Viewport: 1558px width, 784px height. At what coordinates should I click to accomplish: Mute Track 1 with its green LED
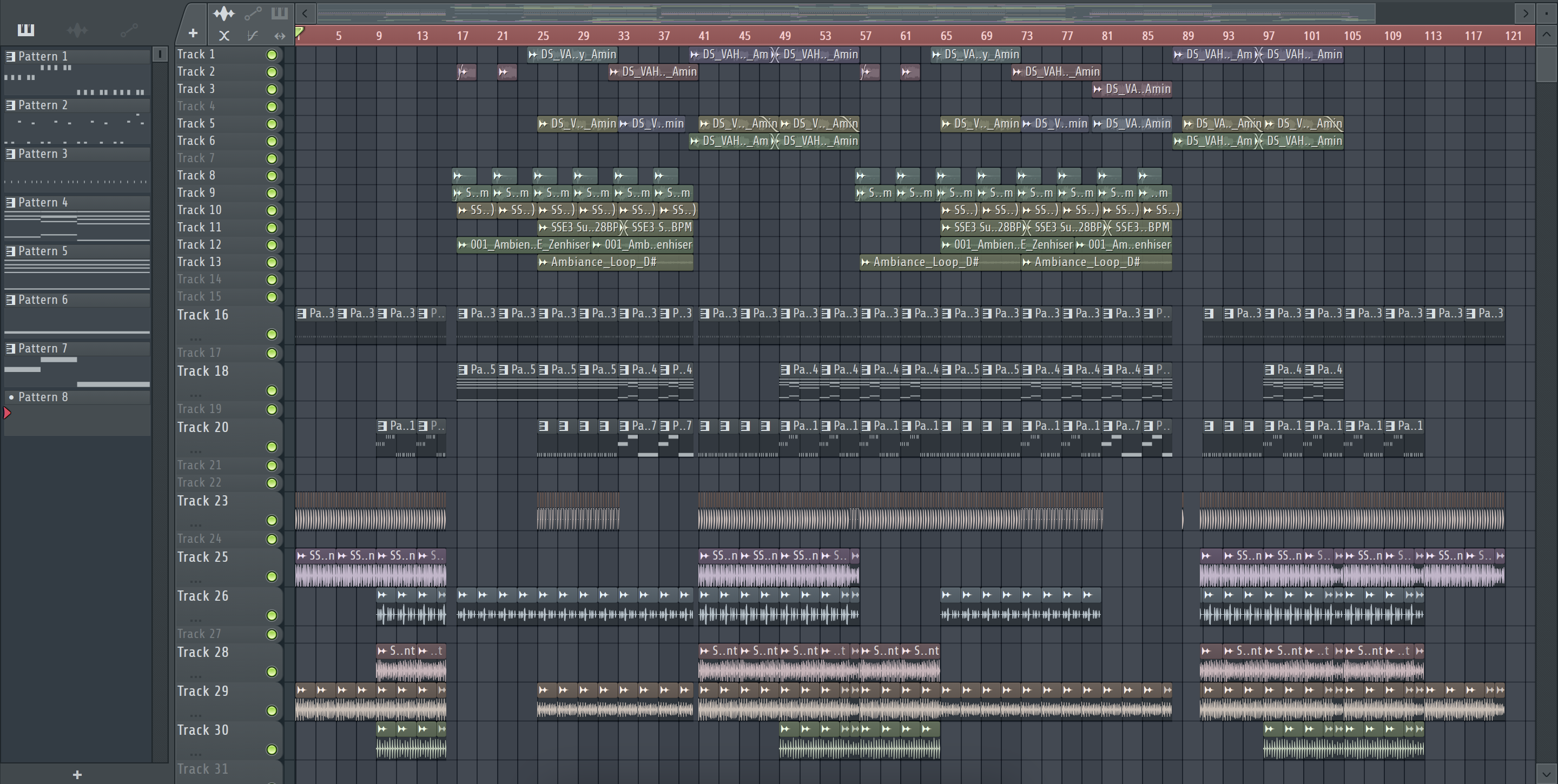(272, 55)
